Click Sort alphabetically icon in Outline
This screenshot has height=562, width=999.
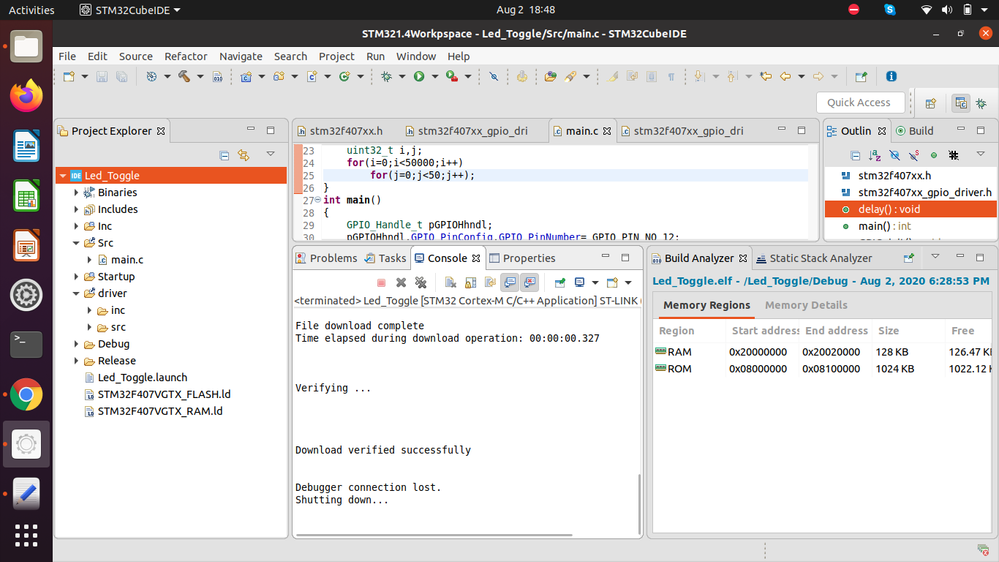point(875,155)
